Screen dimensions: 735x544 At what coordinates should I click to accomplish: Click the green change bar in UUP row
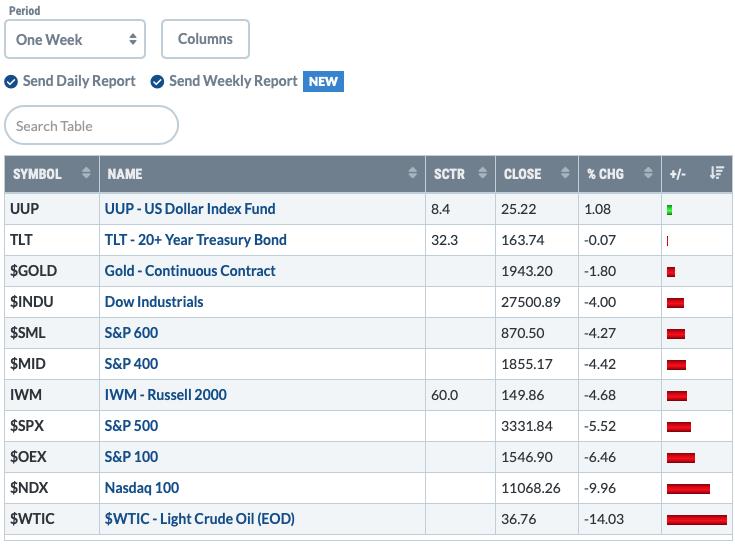click(669, 210)
